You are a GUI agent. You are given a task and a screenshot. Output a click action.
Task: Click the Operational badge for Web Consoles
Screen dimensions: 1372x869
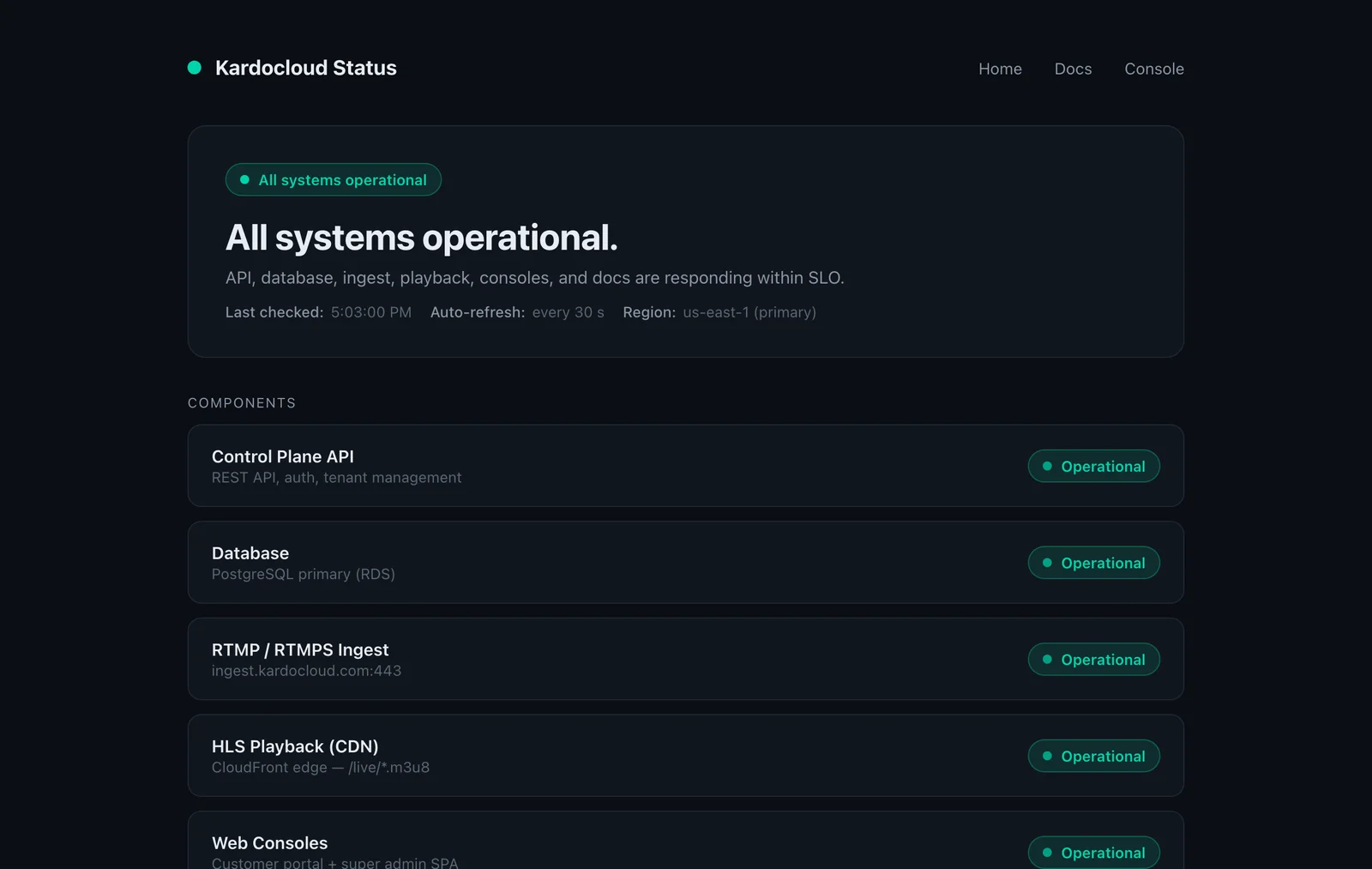(1094, 852)
